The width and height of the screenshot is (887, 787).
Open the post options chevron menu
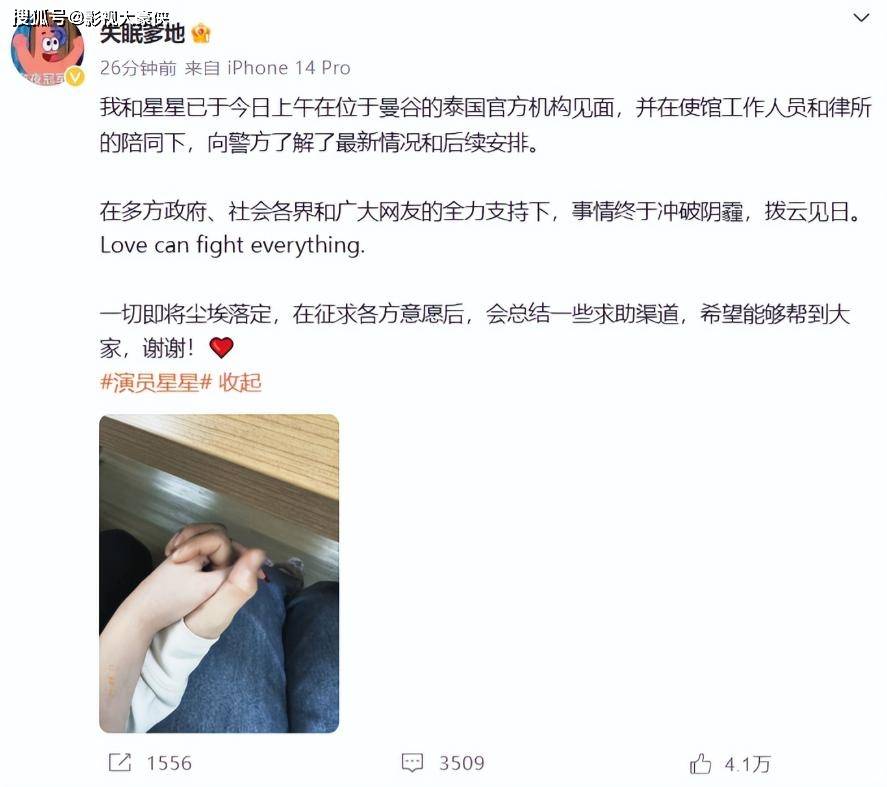click(x=861, y=18)
